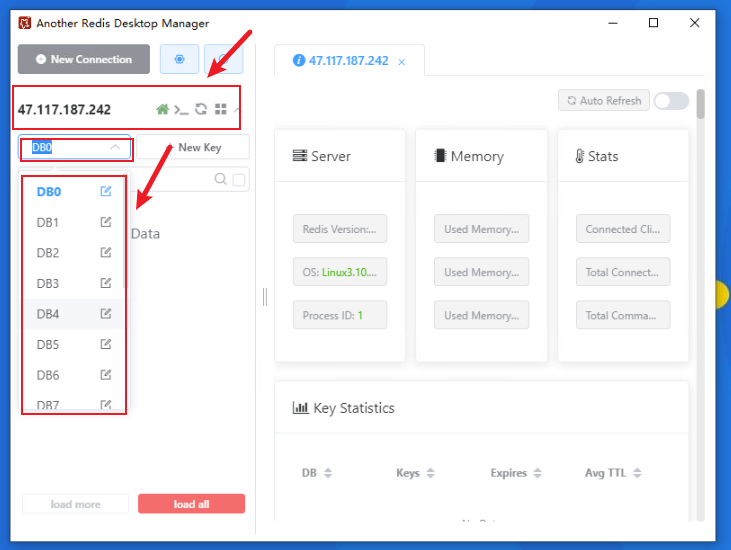Image resolution: width=731 pixels, height=550 pixels.
Task: Click the Memory card header
Action: click(481, 156)
